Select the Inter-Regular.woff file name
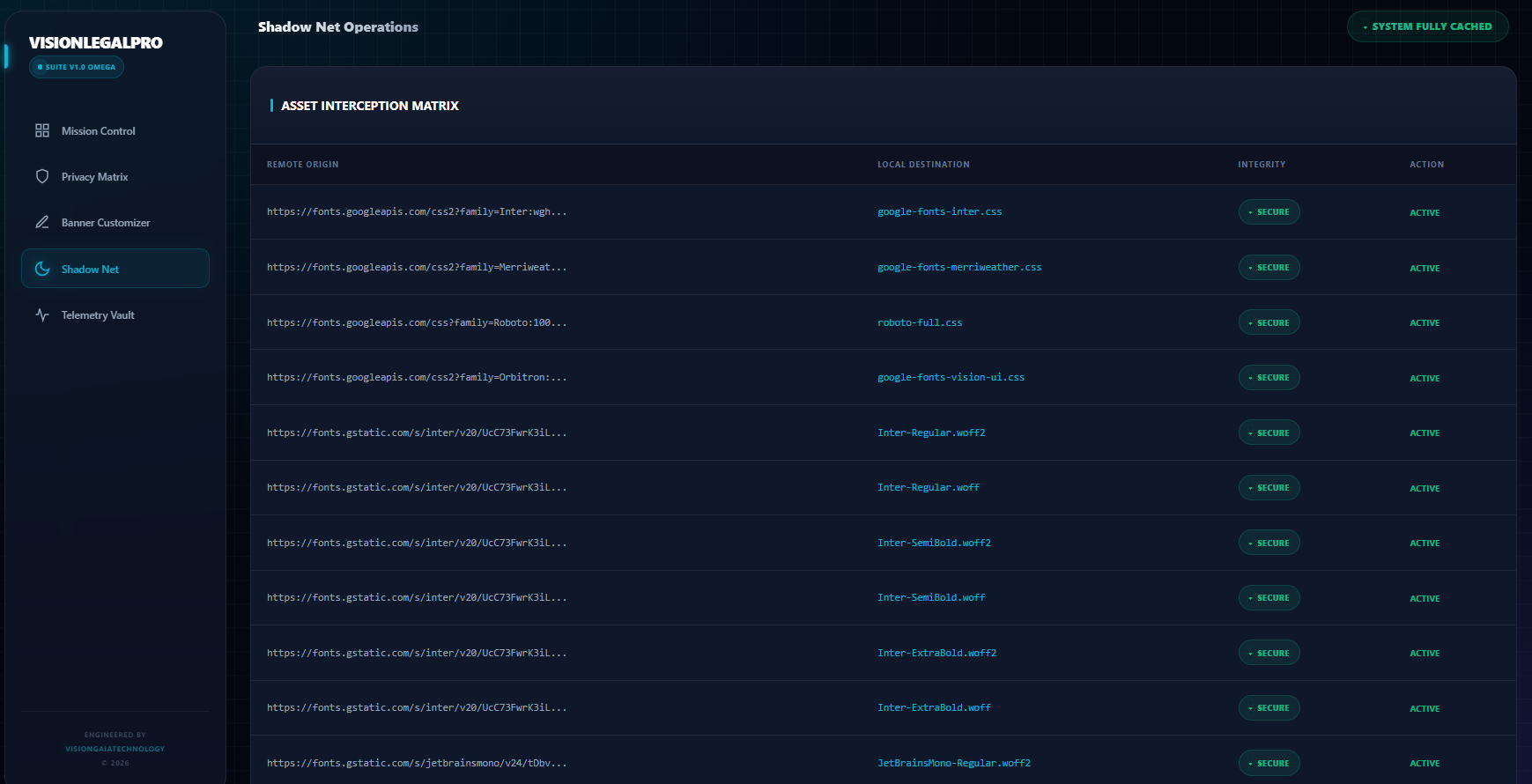 929,487
